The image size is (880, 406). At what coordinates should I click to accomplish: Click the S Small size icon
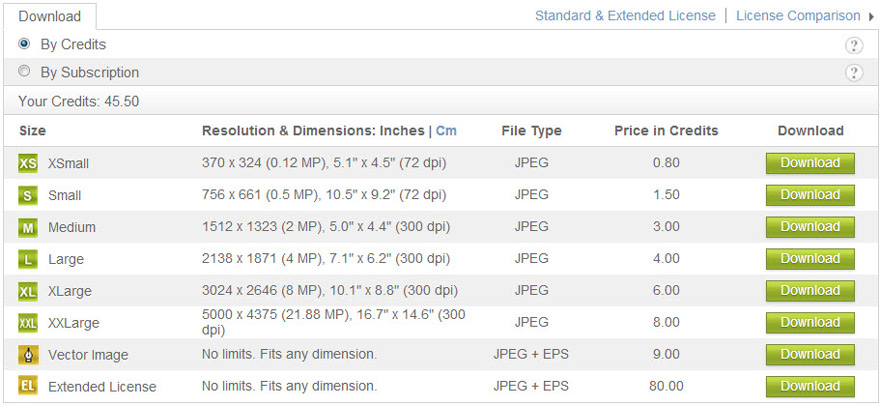(28, 195)
